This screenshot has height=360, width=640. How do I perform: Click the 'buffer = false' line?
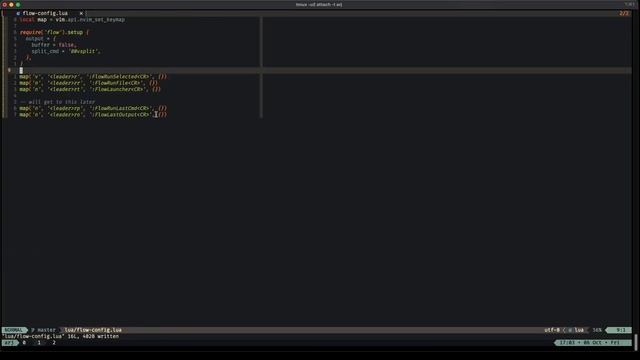pos(54,45)
